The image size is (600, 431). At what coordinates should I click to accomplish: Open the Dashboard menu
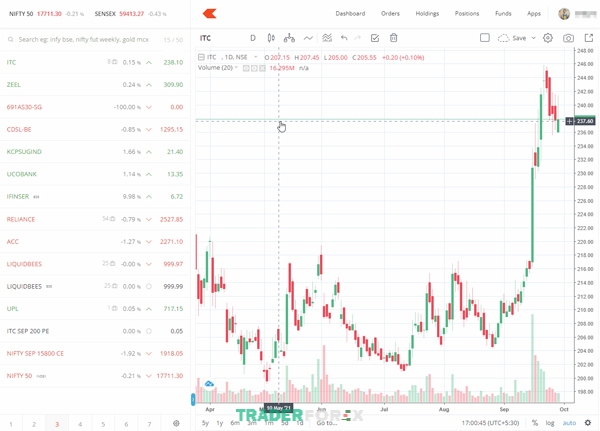pos(350,13)
